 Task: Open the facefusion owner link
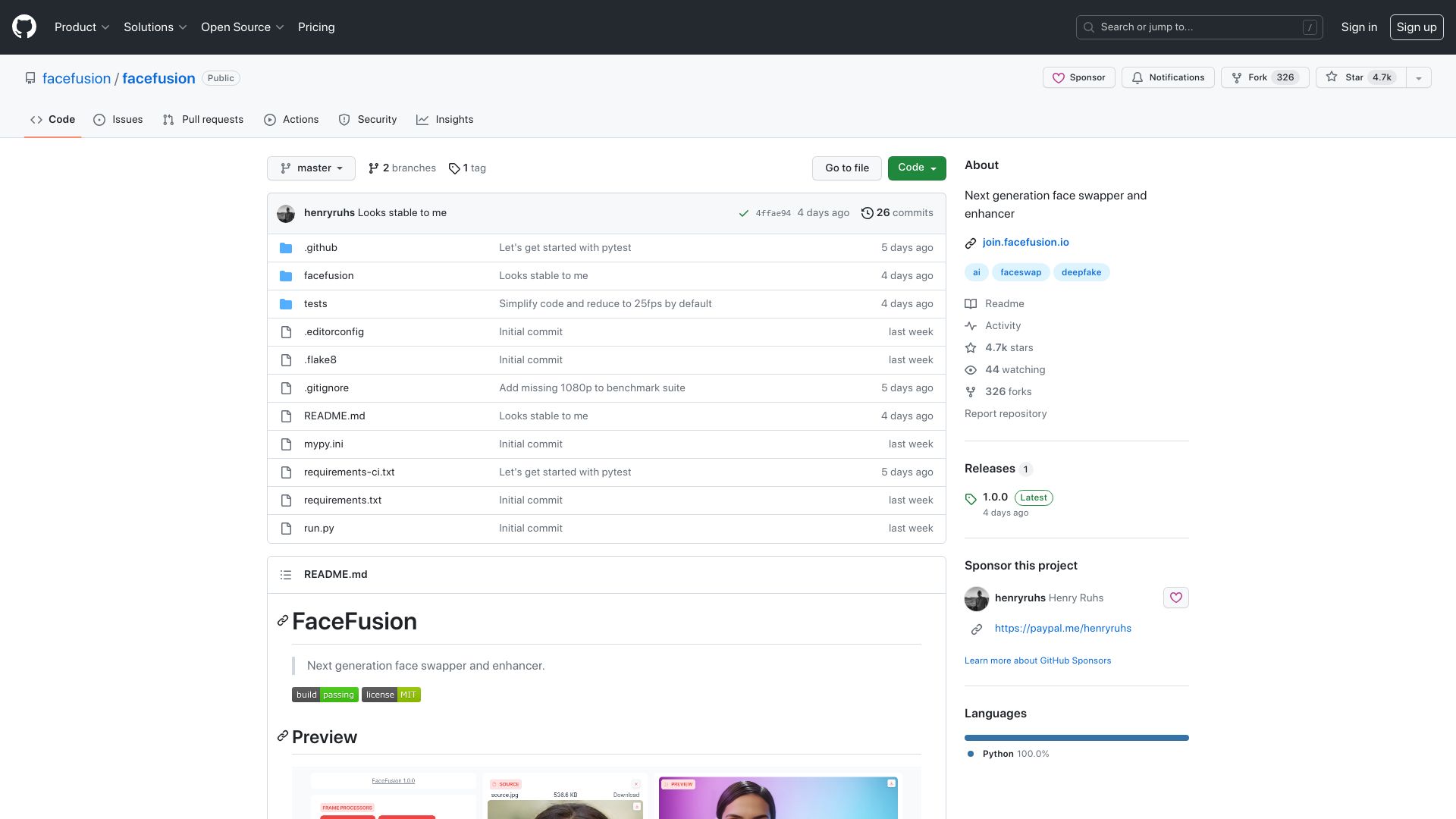[x=77, y=78]
